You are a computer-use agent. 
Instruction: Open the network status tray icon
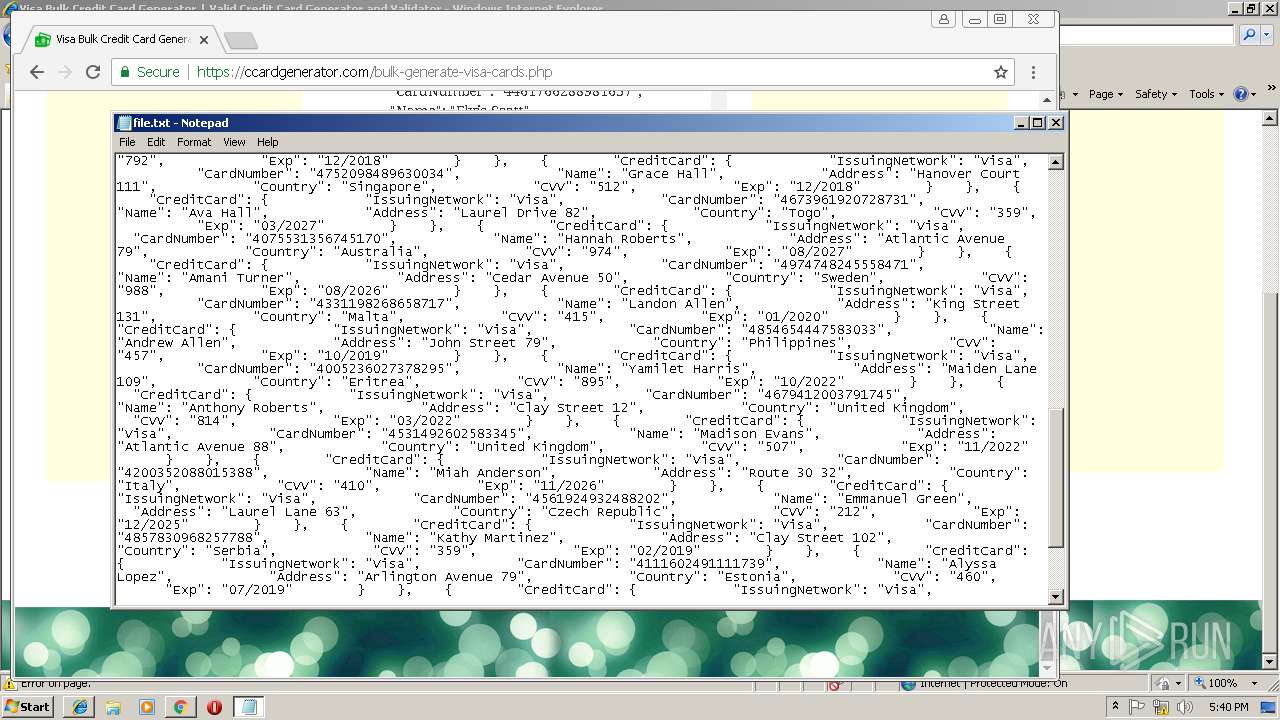click(x=1161, y=707)
